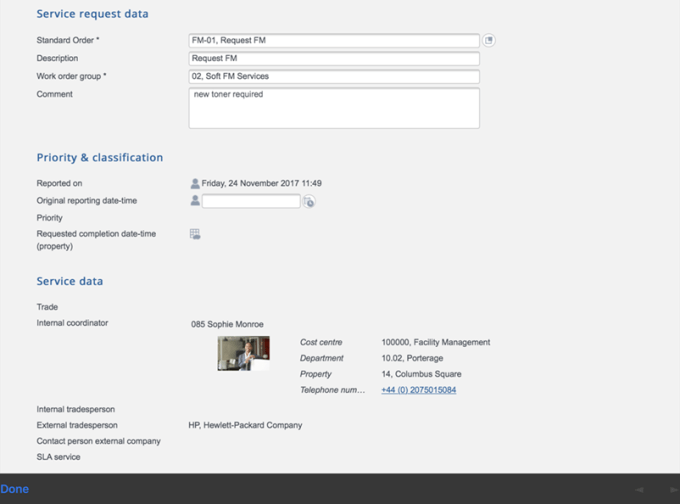Focus the Work order group field
This screenshot has width=680, height=504.
(x=334, y=76)
